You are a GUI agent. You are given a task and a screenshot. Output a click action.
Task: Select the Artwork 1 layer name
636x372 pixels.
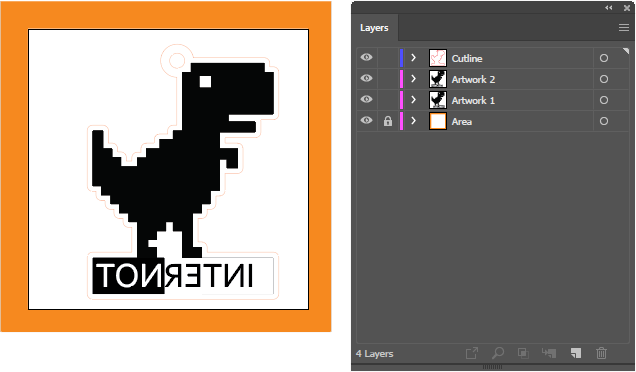click(x=473, y=101)
